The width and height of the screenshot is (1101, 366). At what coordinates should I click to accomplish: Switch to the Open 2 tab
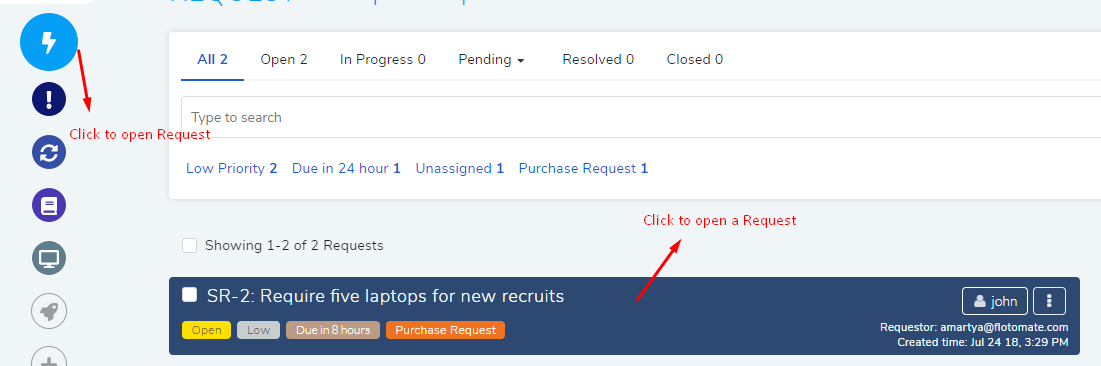click(x=284, y=60)
